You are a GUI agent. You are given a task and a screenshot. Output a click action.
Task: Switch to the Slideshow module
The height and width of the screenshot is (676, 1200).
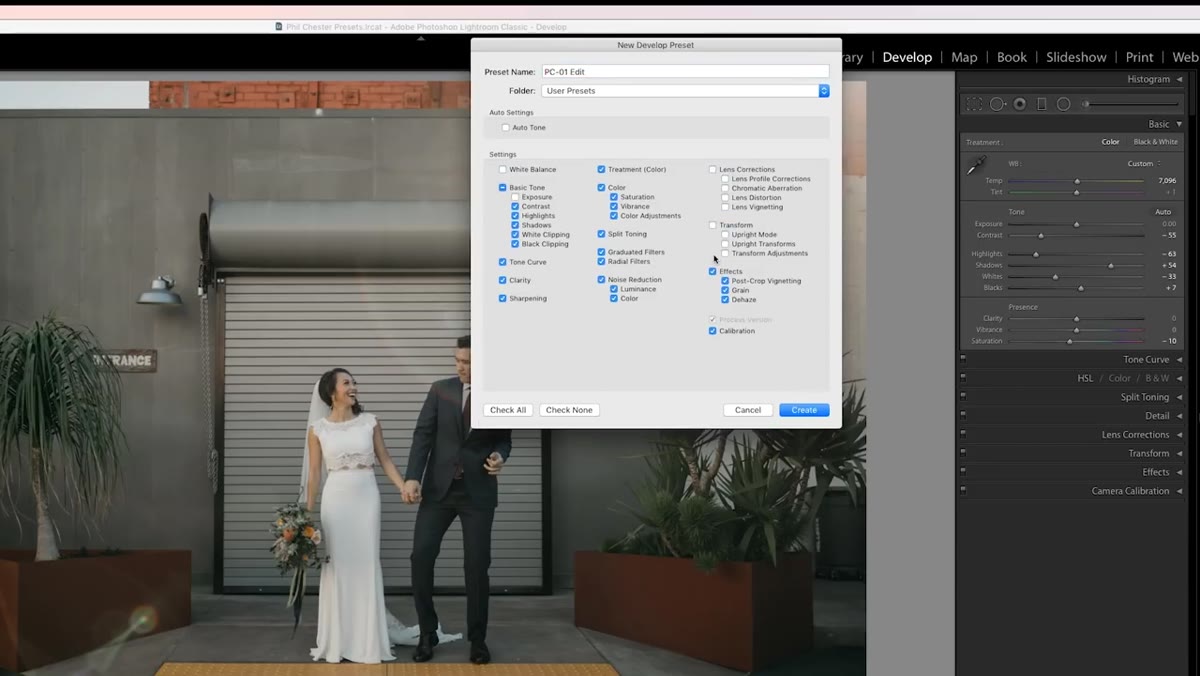[1076, 57]
